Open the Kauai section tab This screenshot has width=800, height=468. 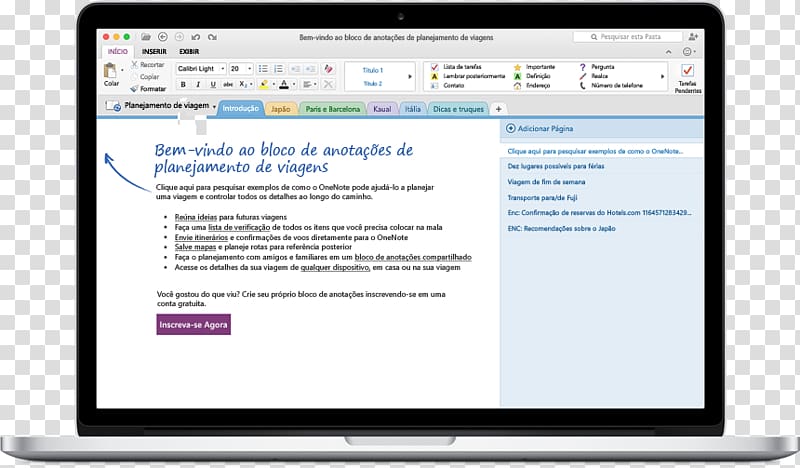tap(382, 109)
